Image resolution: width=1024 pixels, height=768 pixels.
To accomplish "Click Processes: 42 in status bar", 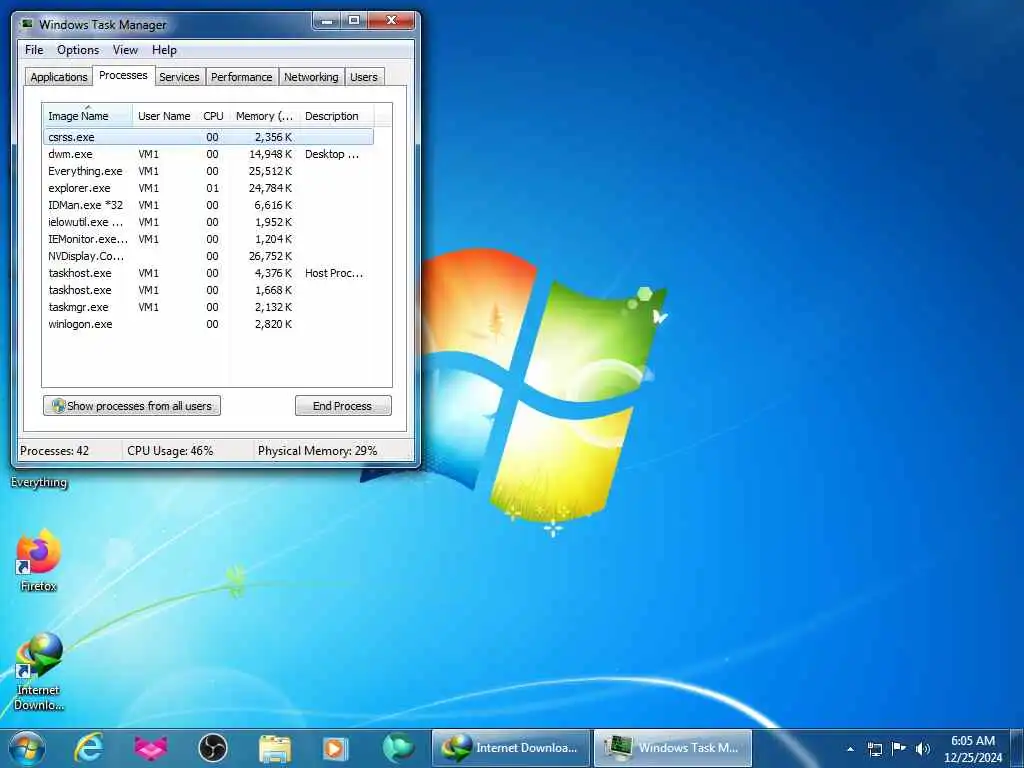I will (55, 451).
